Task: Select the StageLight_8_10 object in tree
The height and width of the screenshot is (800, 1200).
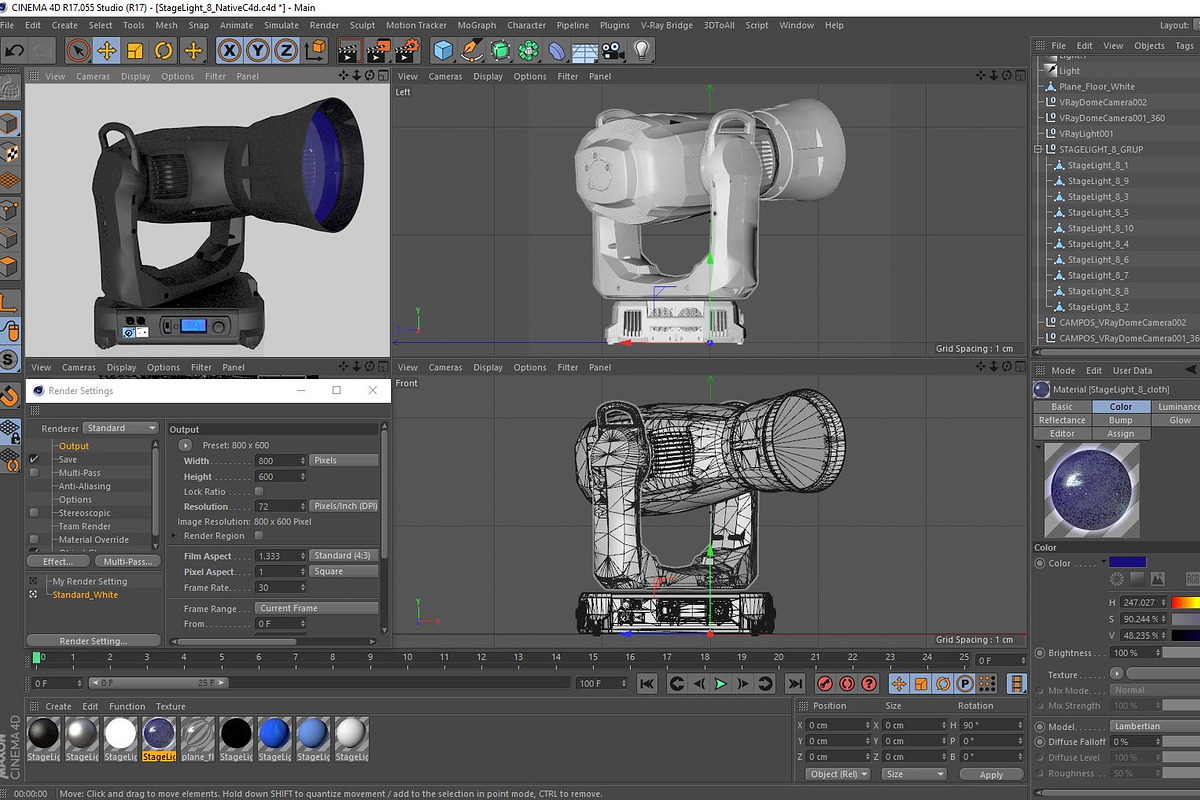Action: click(x=1100, y=228)
